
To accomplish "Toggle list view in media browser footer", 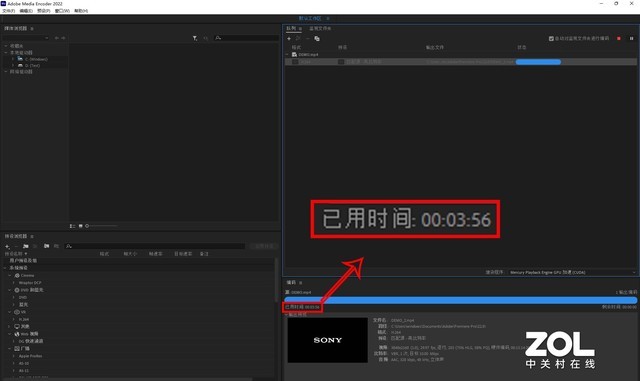I will (72, 226).
